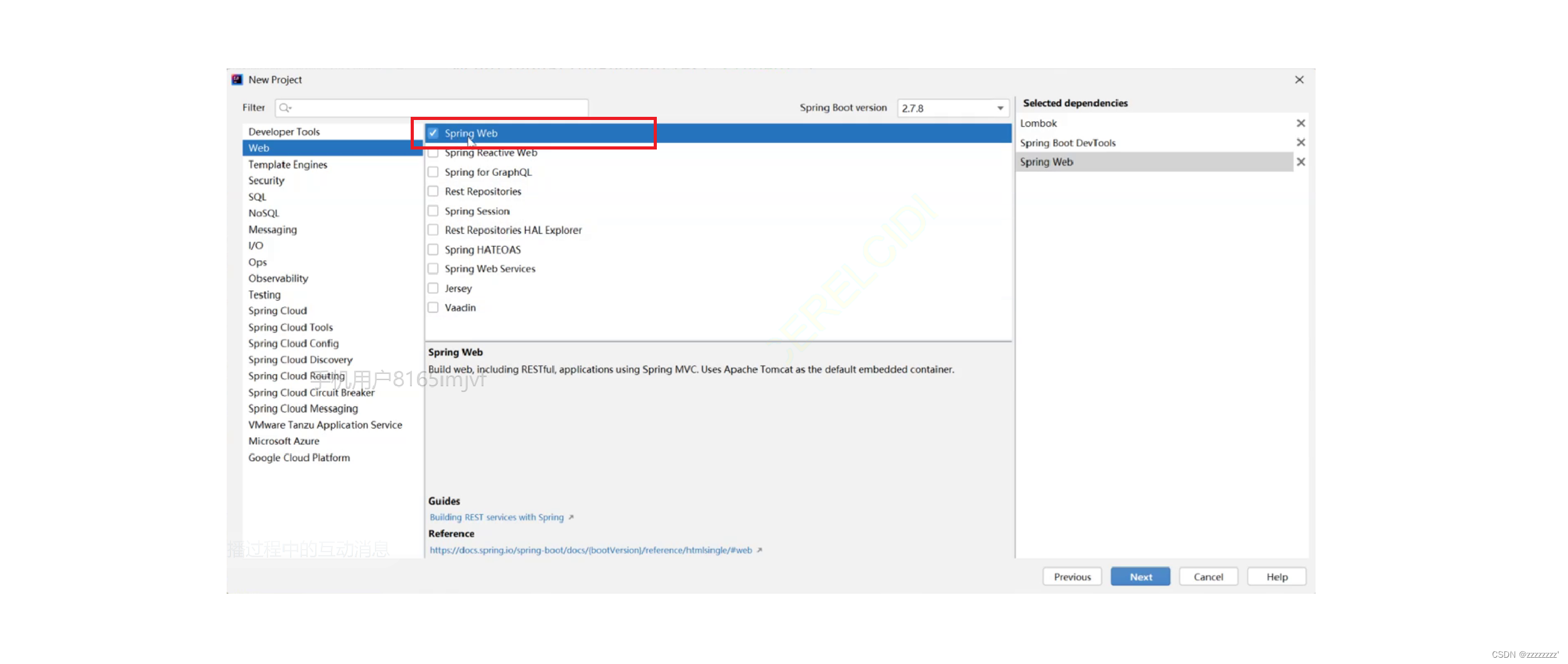Screen dimensions: 1568x664
Task: Remove Lombok from selected dependencies
Action: 1300,123
